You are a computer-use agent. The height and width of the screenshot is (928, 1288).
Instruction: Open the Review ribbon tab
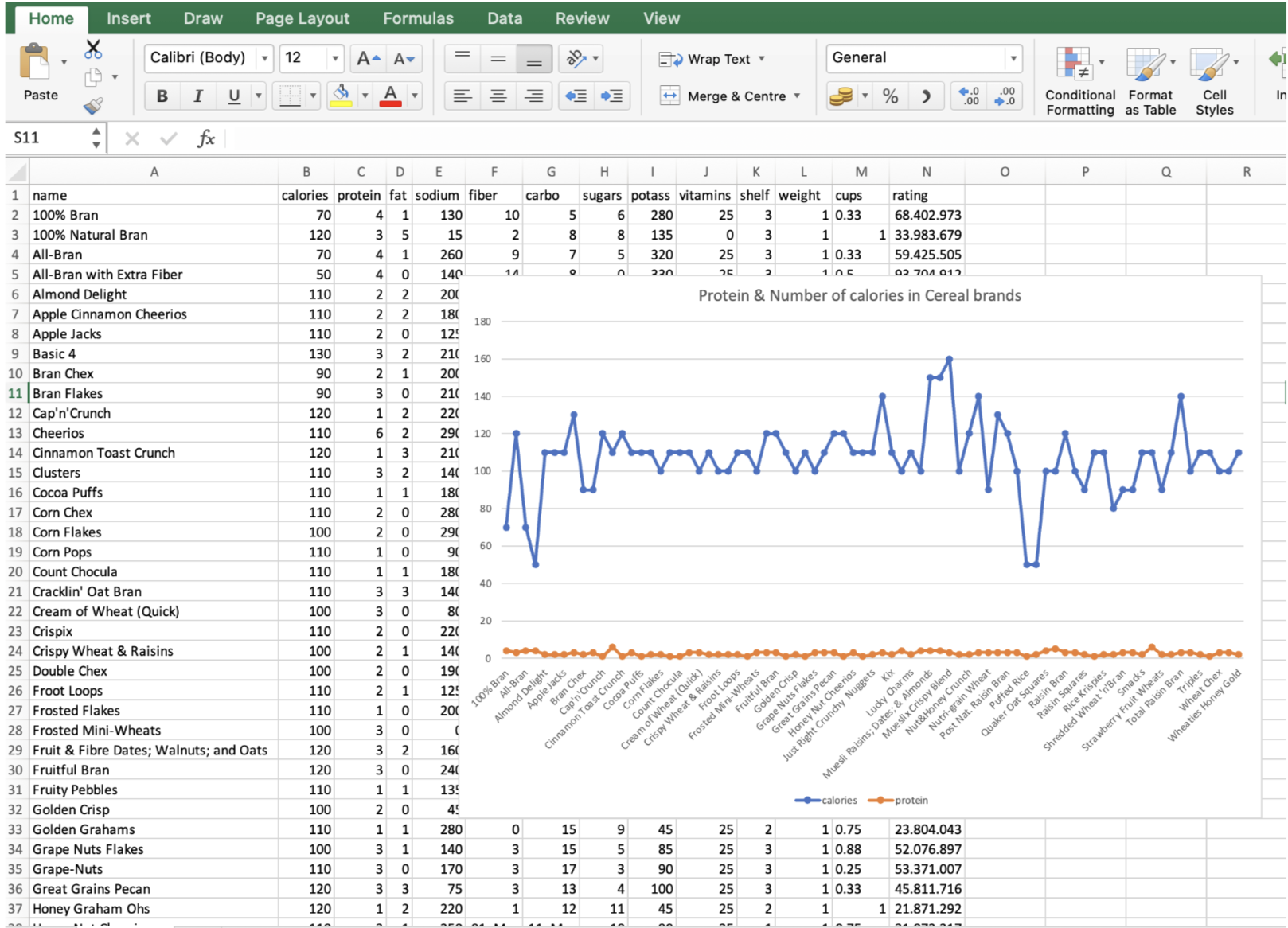click(582, 18)
